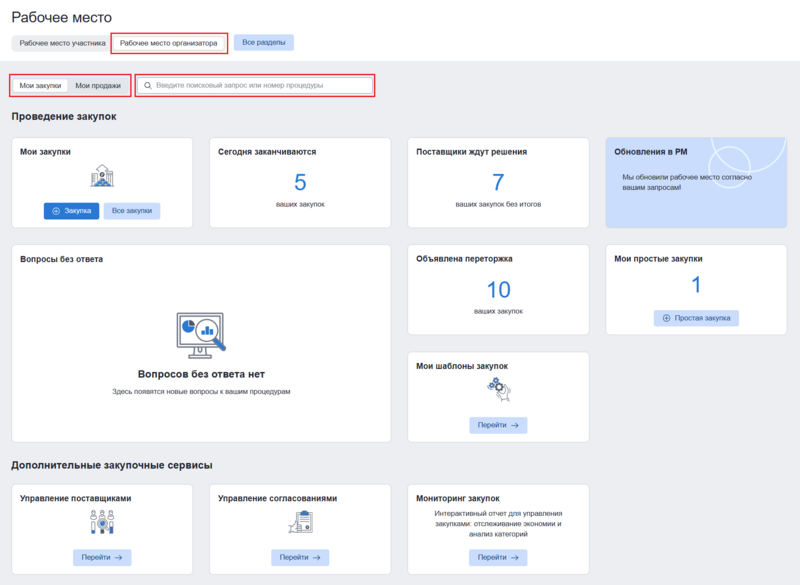Click the building icon in Мои закупки card
Viewport: 800px width, 585px height.
tap(101, 178)
